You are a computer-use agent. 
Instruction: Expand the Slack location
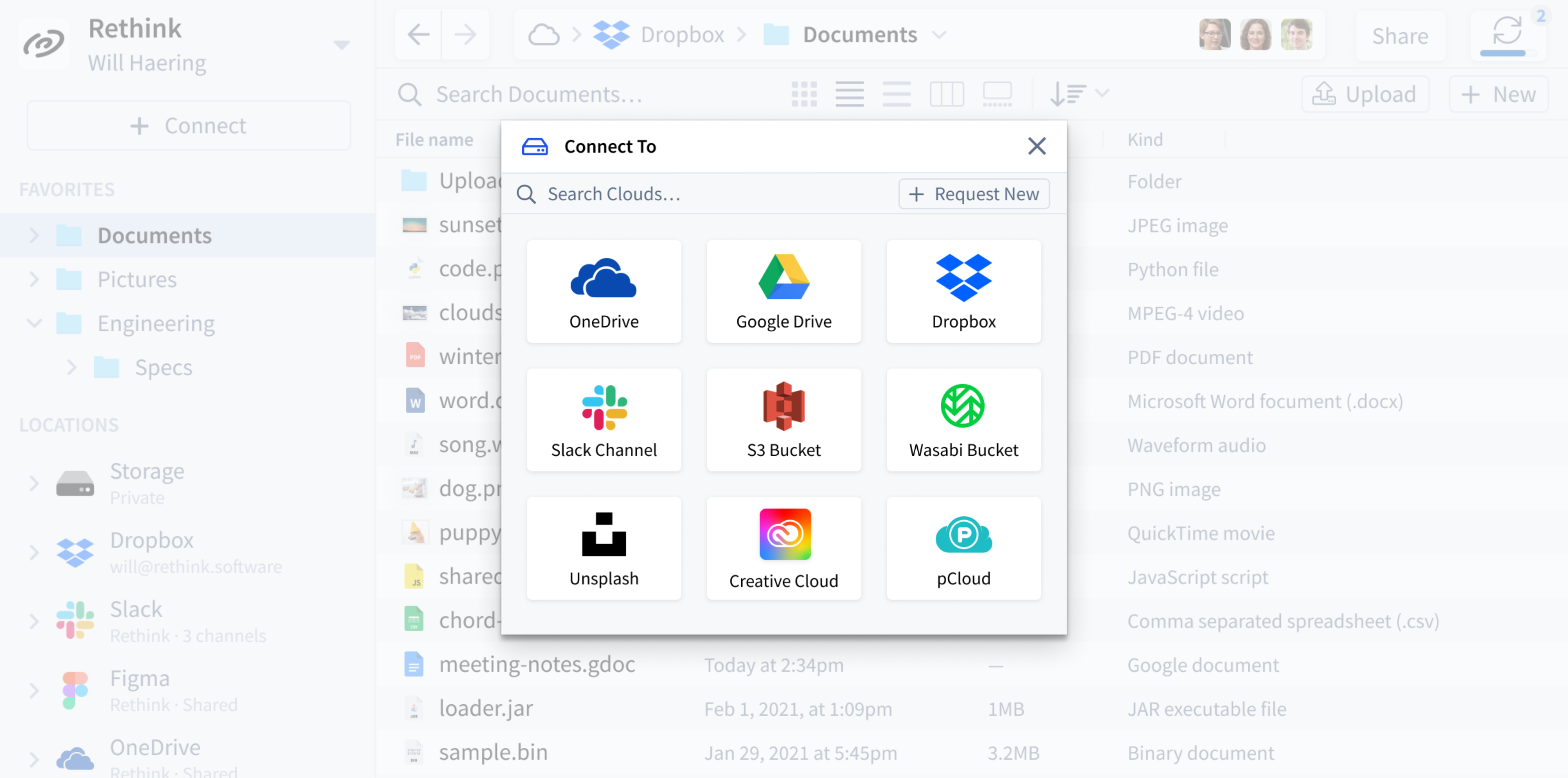(x=34, y=622)
